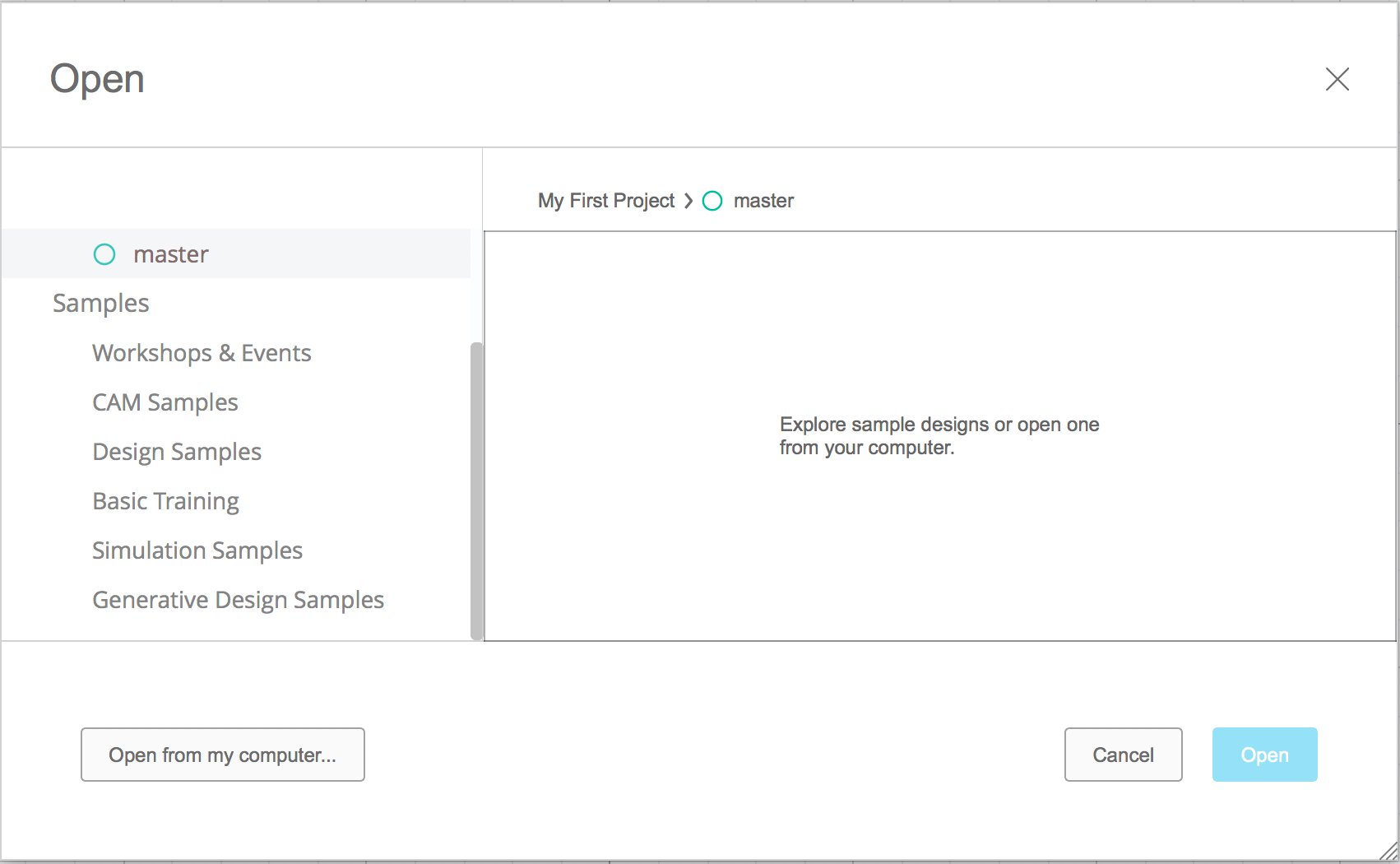This screenshot has width=1400, height=864.
Task: Open Simulation Samples
Action: tap(197, 550)
